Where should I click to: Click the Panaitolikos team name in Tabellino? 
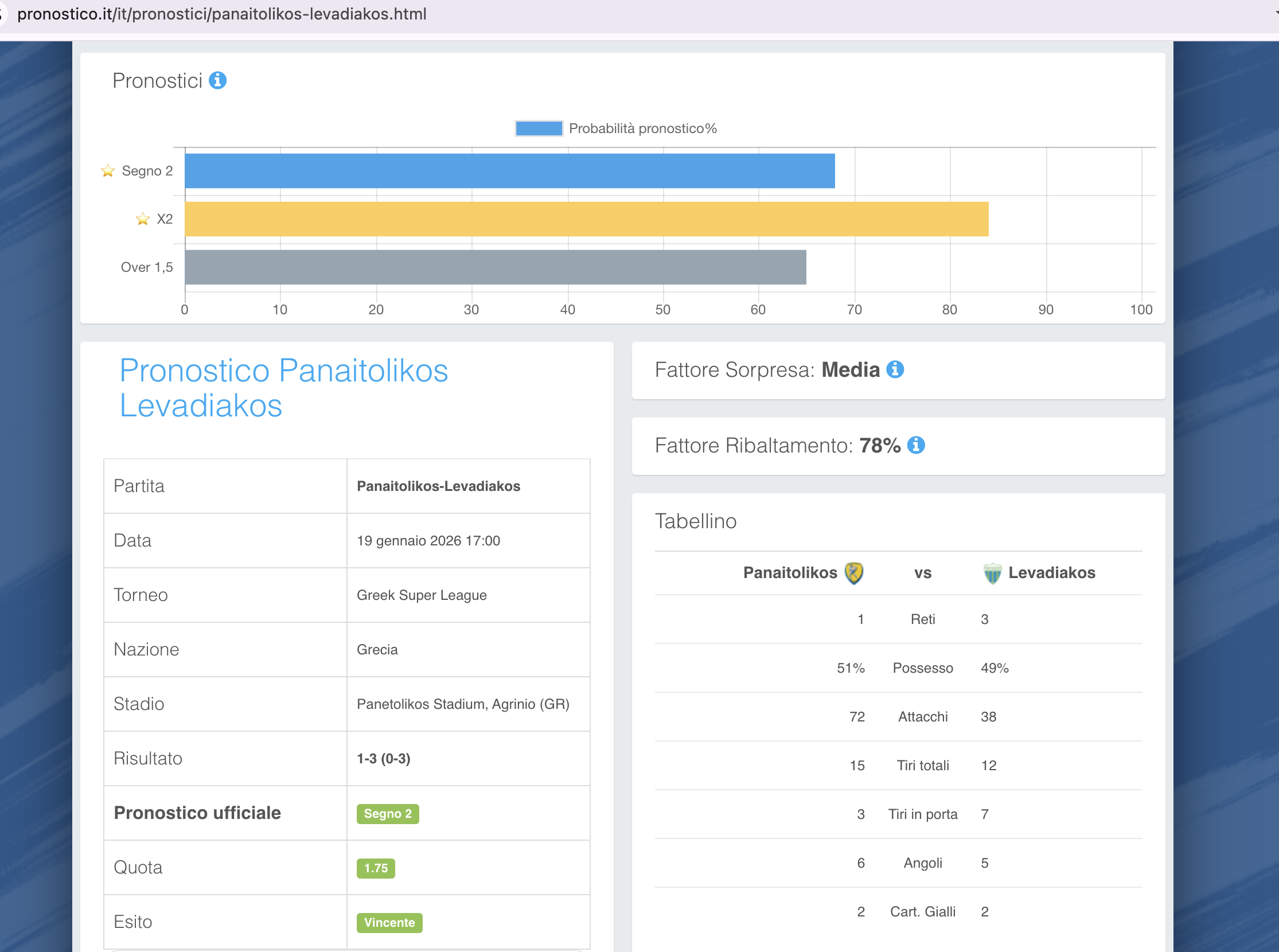(x=790, y=573)
